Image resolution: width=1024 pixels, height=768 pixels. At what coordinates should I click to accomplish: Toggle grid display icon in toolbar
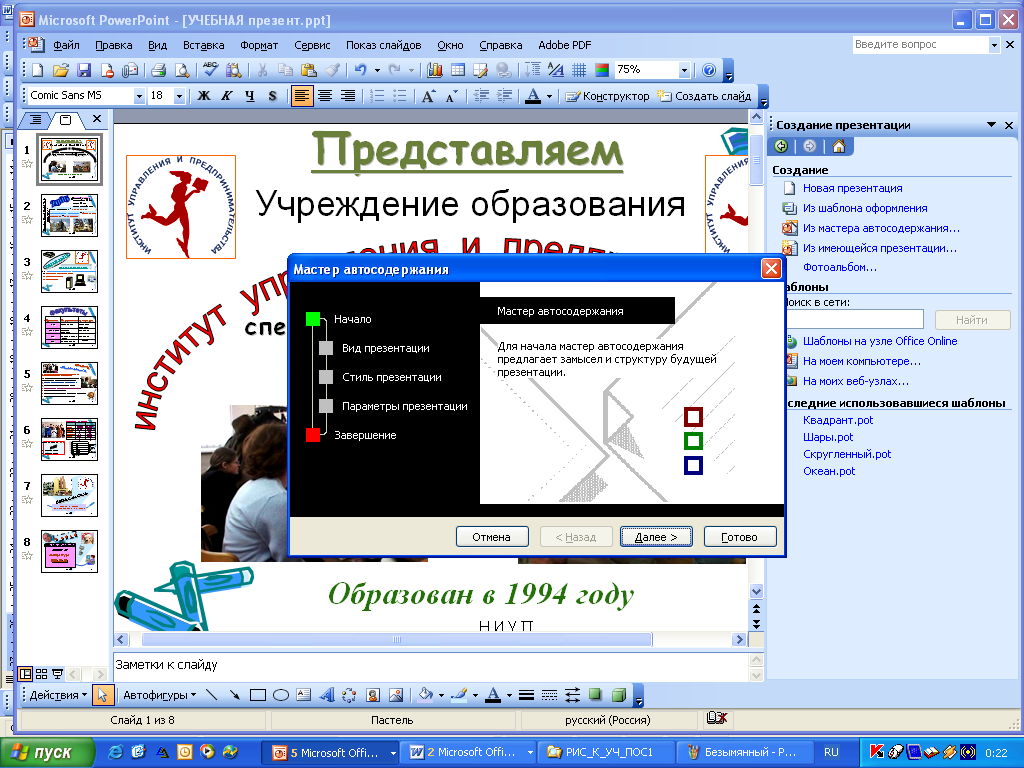tap(579, 70)
